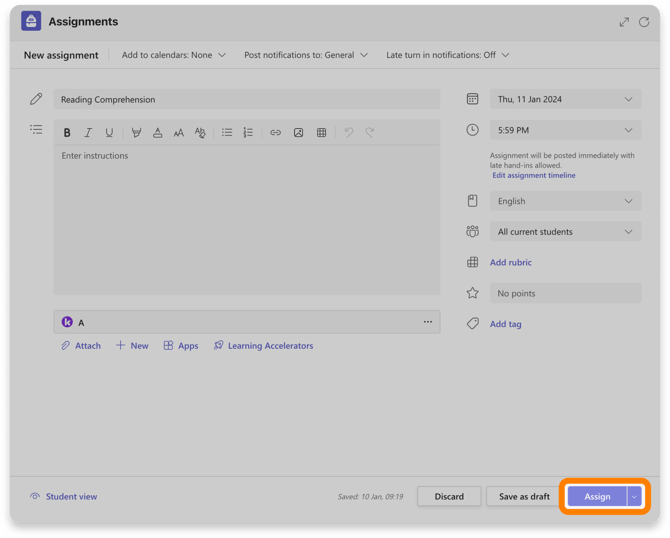Open the Add to calendars menu
The width and height of the screenshot is (670, 538).
tap(173, 55)
